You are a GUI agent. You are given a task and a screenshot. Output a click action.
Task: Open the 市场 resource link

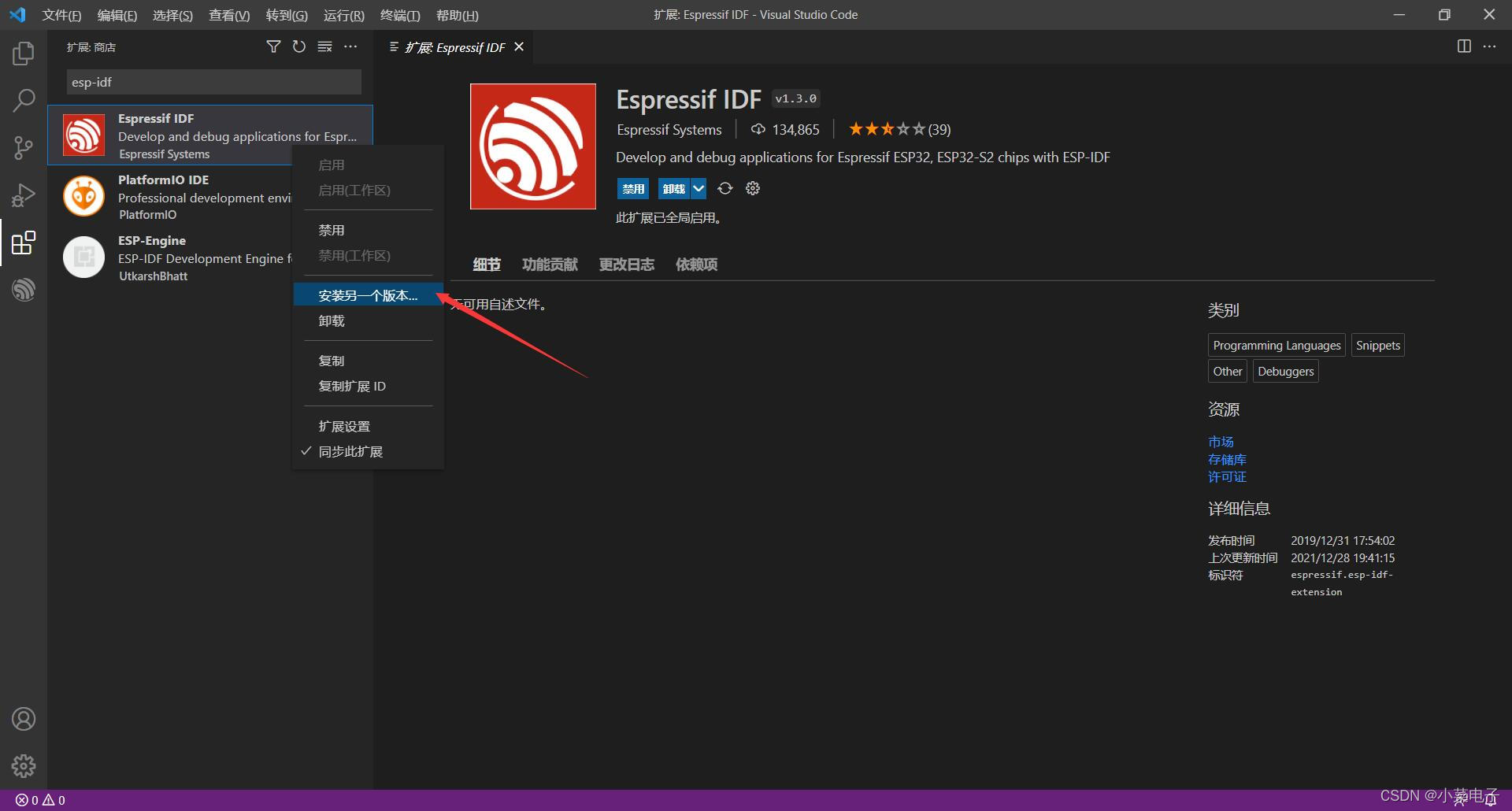pos(1221,442)
